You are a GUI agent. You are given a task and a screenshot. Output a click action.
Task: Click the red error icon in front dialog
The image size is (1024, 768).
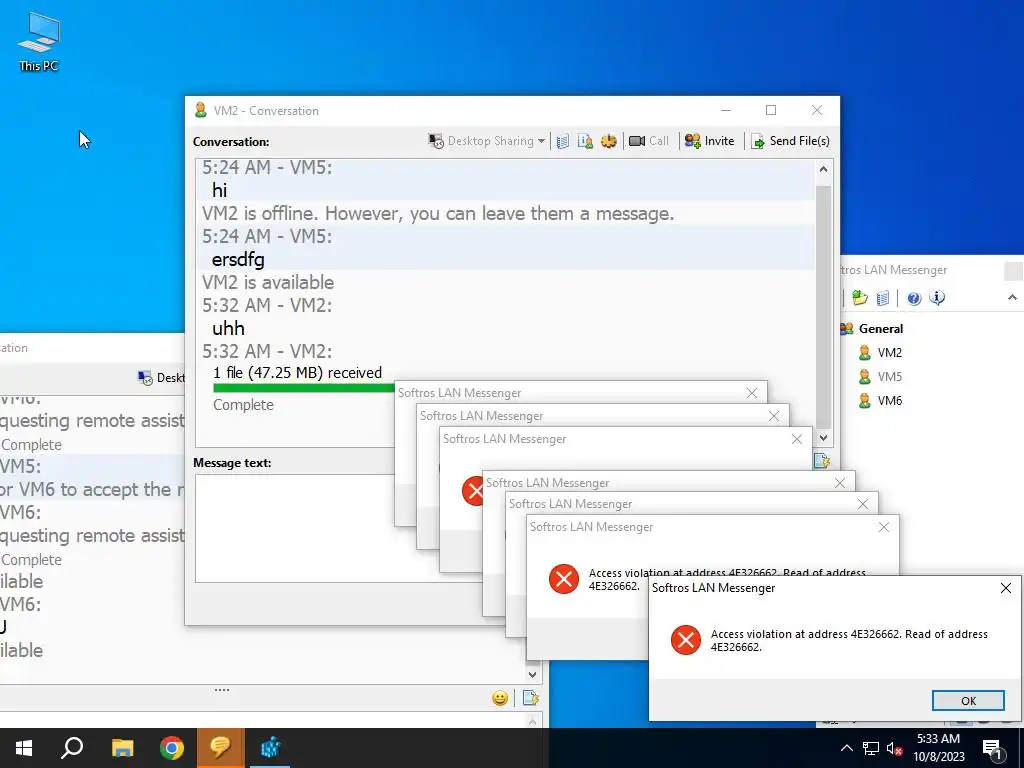pyautogui.click(x=686, y=640)
